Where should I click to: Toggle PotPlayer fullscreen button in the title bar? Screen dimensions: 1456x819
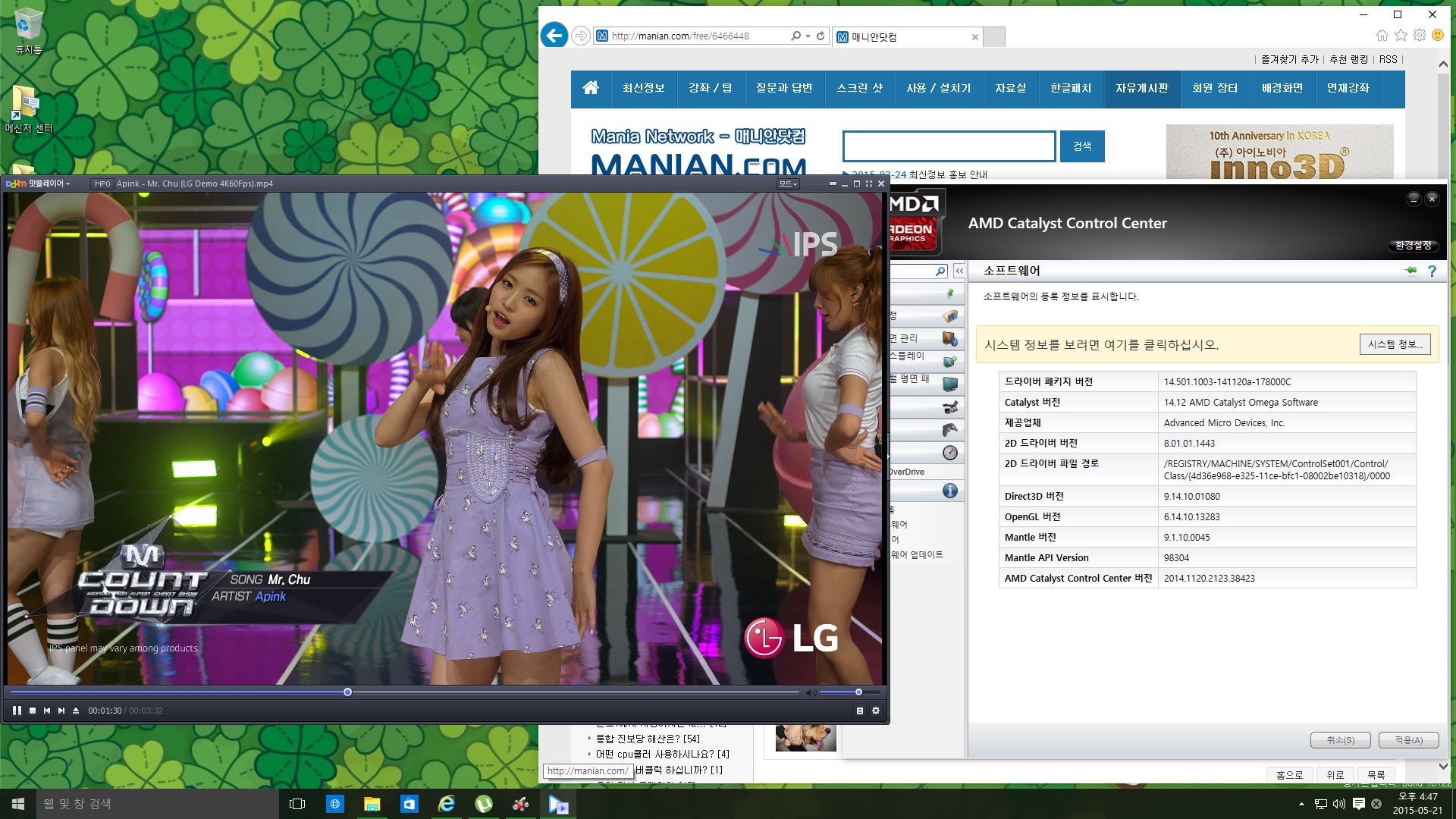(869, 184)
